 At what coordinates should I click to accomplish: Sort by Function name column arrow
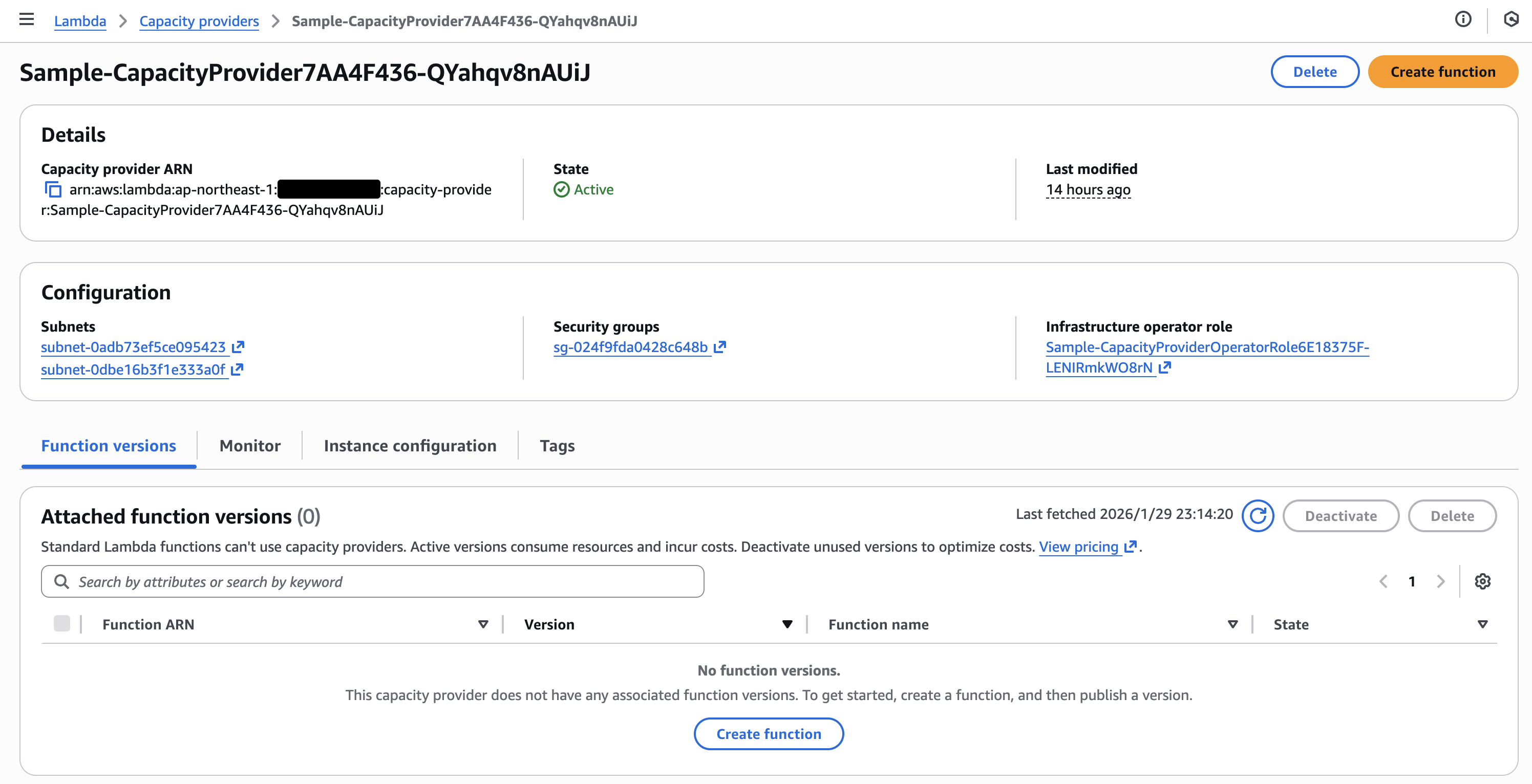click(1232, 624)
